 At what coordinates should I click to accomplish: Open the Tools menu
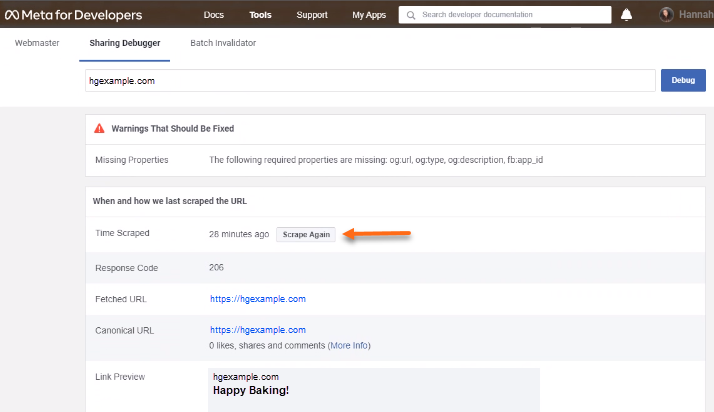[260, 15]
